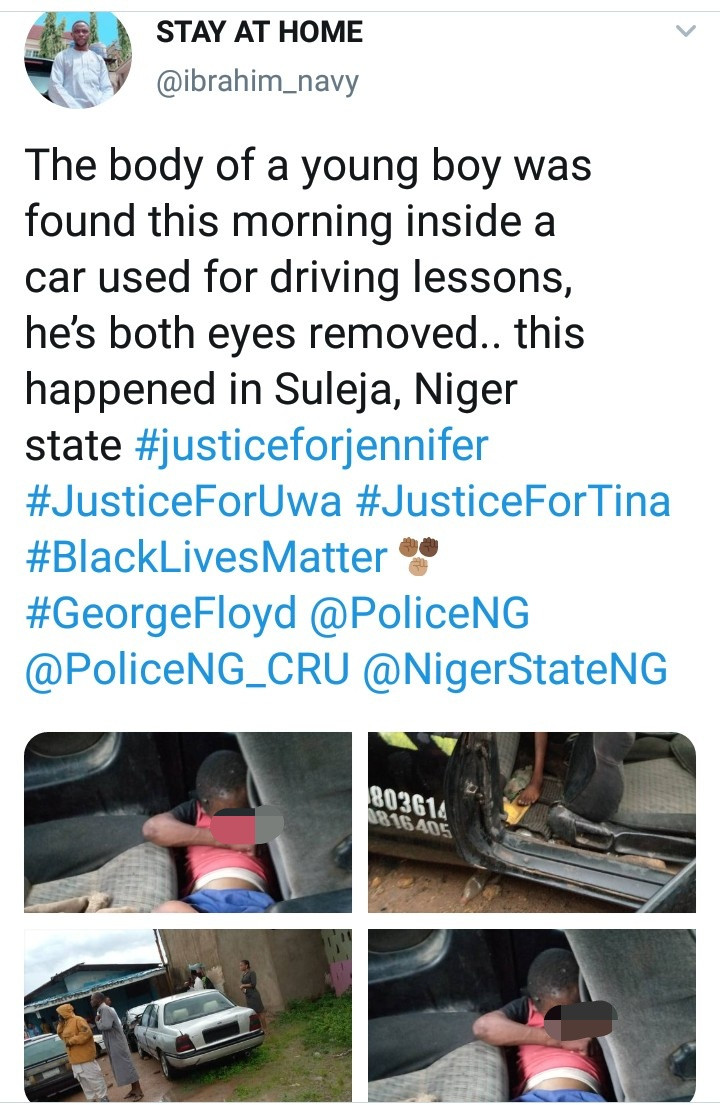Click the light-skin raised fist emoji
Image resolution: width=720 pixels, height=1105 pixels.
tap(418, 566)
